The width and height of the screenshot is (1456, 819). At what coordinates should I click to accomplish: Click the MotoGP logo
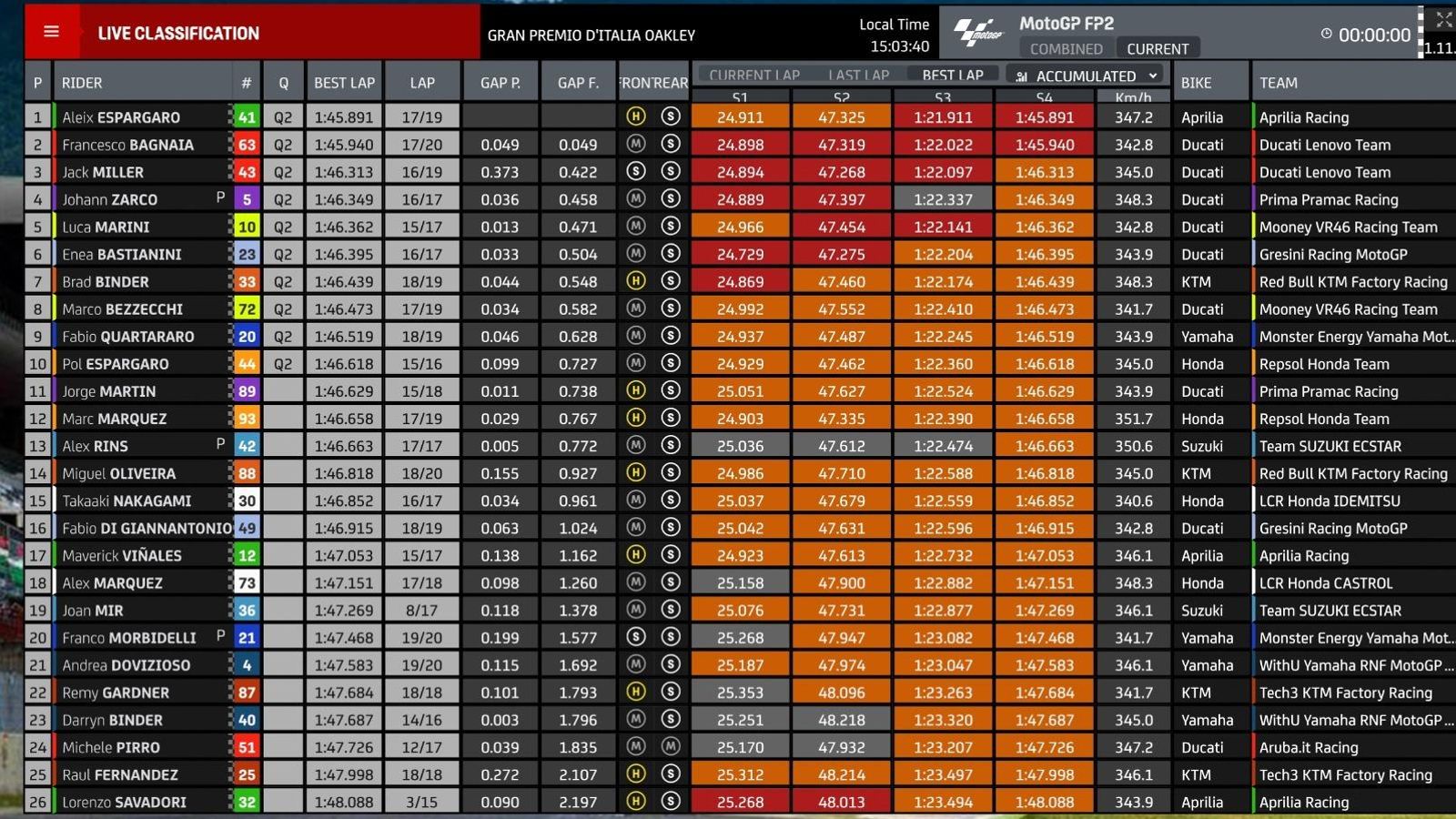(x=977, y=34)
